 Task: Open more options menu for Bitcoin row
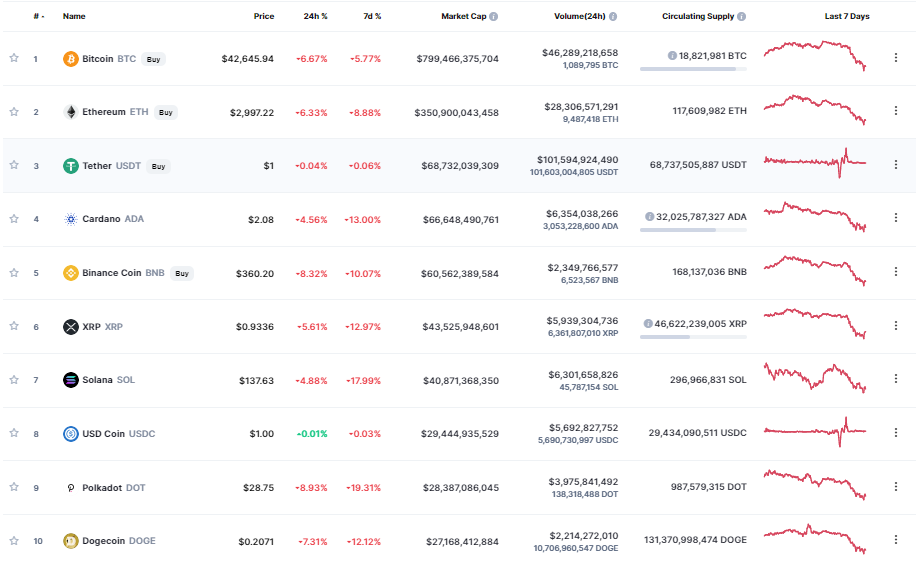[x=896, y=57]
